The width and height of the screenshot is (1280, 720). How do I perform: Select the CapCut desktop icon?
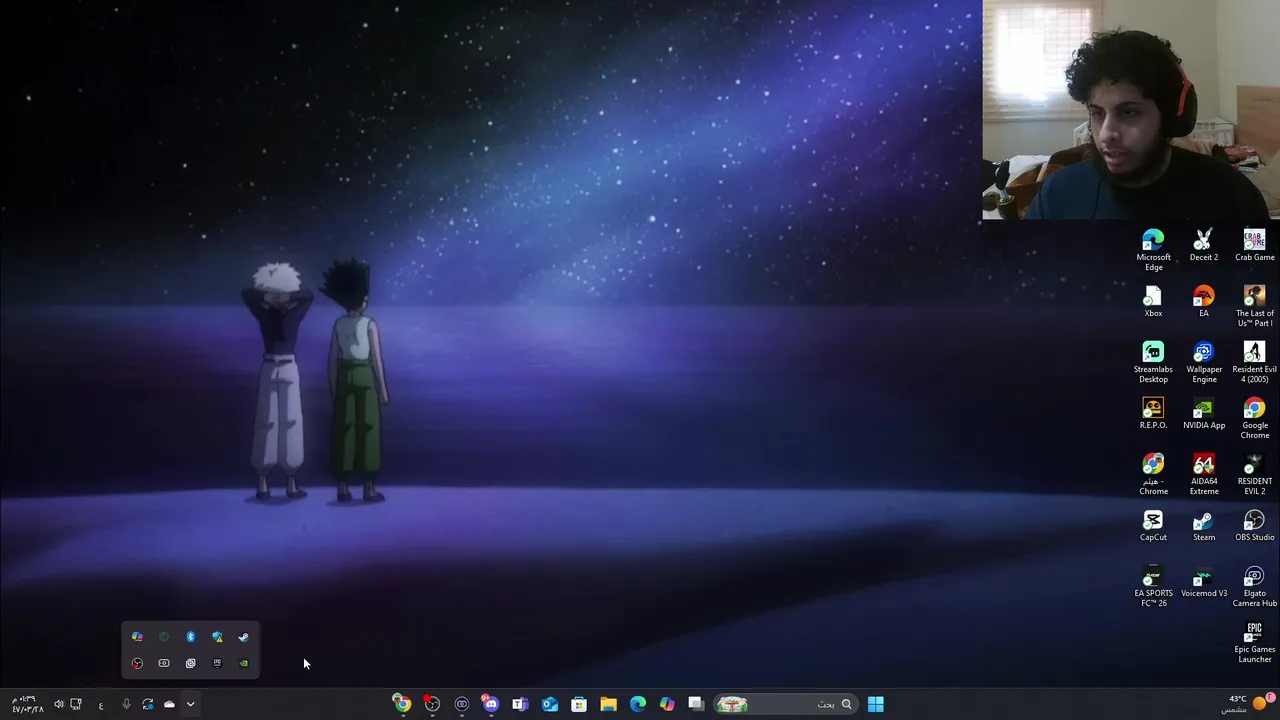click(x=1153, y=525)
